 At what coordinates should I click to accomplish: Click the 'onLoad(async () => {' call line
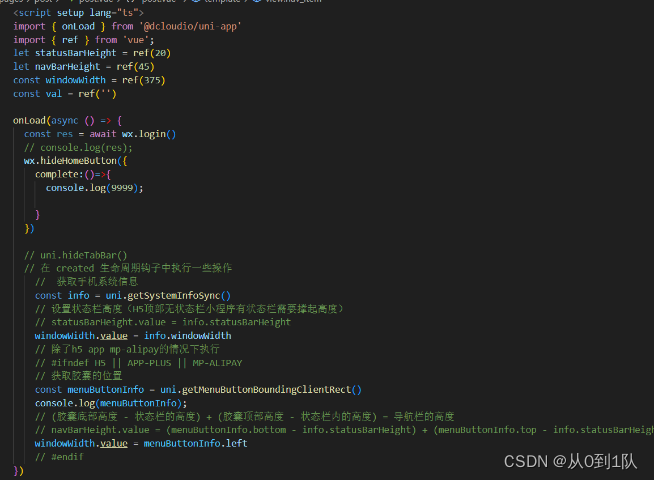(x=67, y=121)
